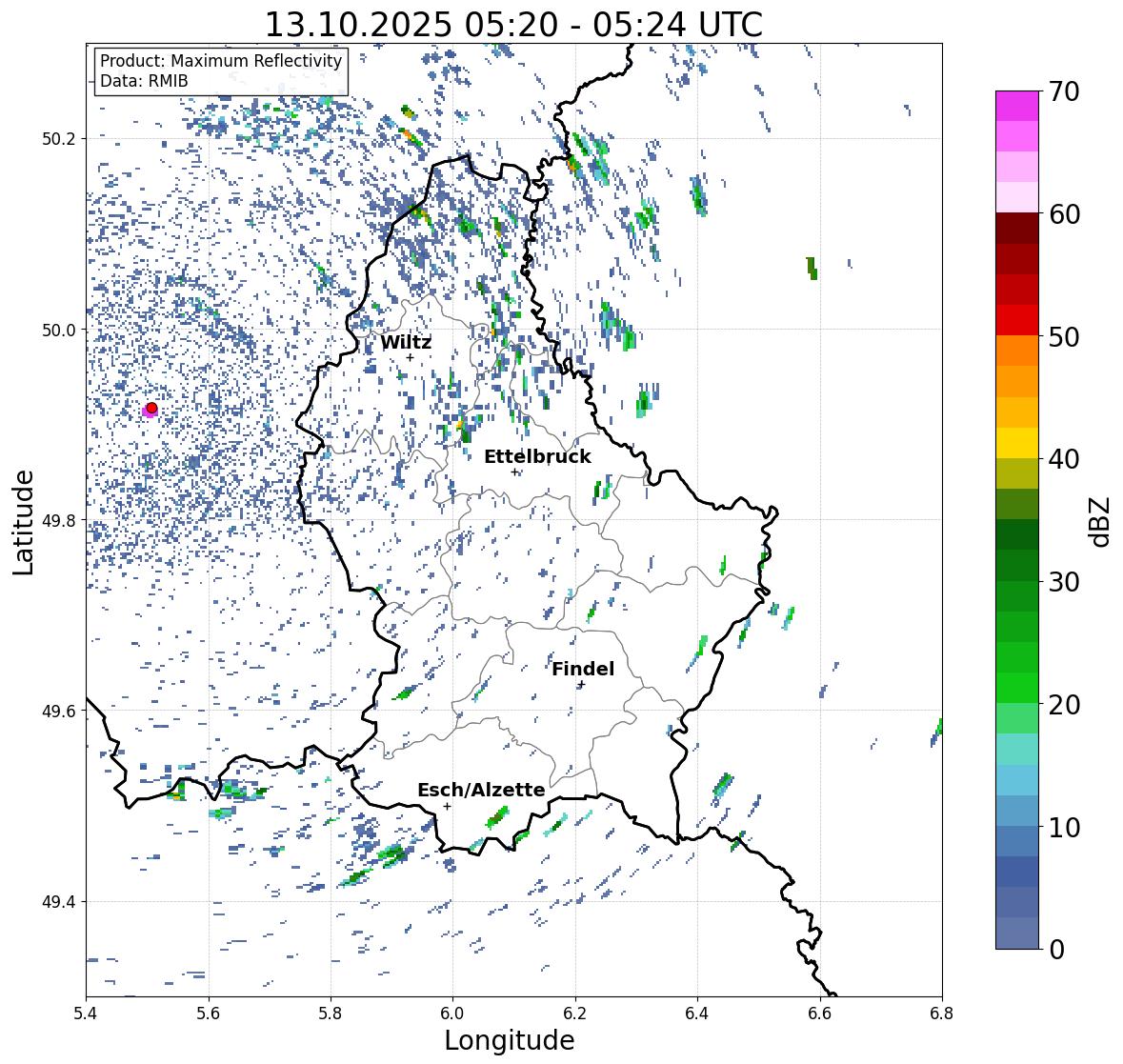This screenshot has height=1064, width=1123.
Task: Click the Ettelbruck city label
Action: point(537,457)
